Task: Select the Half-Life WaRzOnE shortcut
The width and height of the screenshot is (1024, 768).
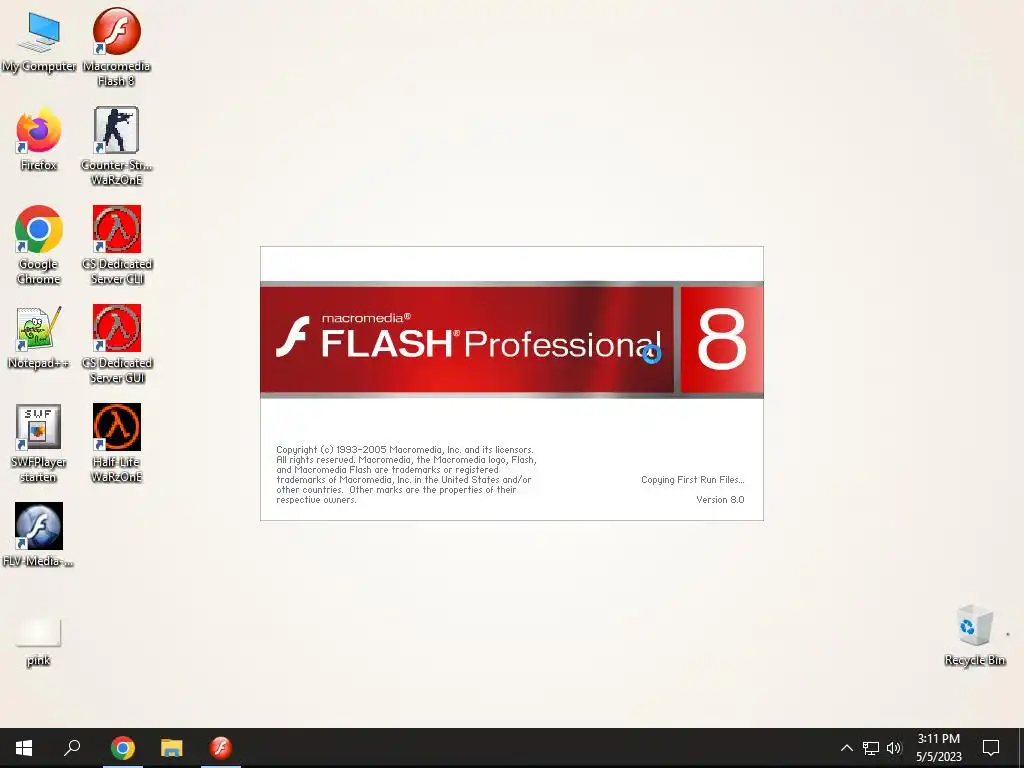Action: coord(116,443)
